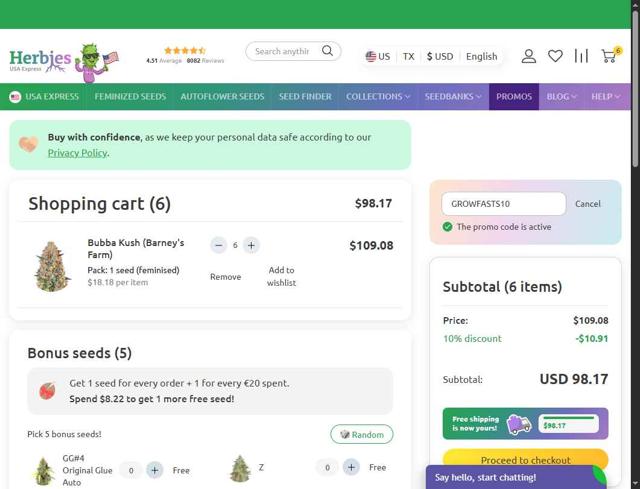This screenshot has width=640, height=489.
Task: Click the Bubba Kush quantity value 6
Action: coord(235,245)
